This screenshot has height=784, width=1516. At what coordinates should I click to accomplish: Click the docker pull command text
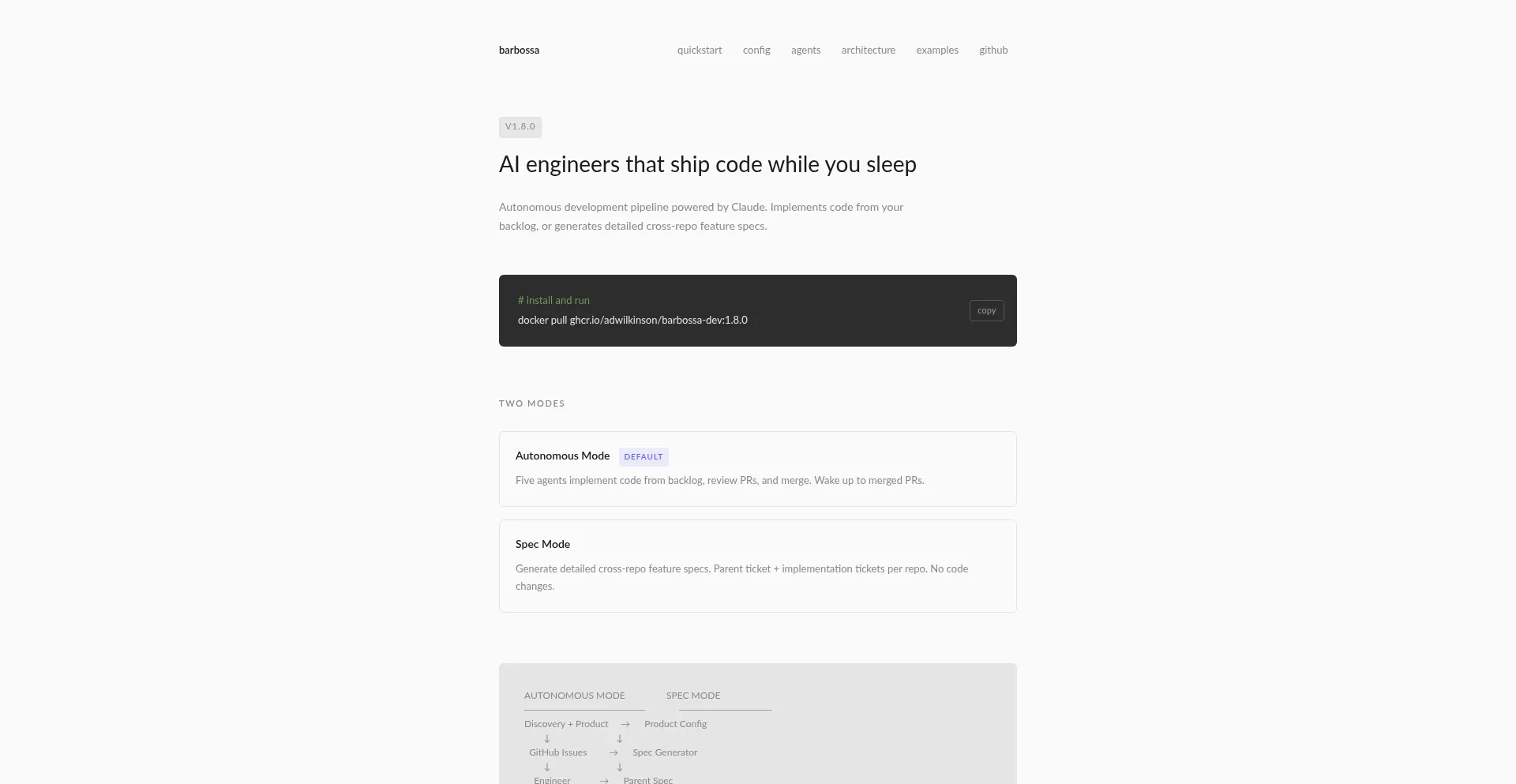(x=632, y=321)
